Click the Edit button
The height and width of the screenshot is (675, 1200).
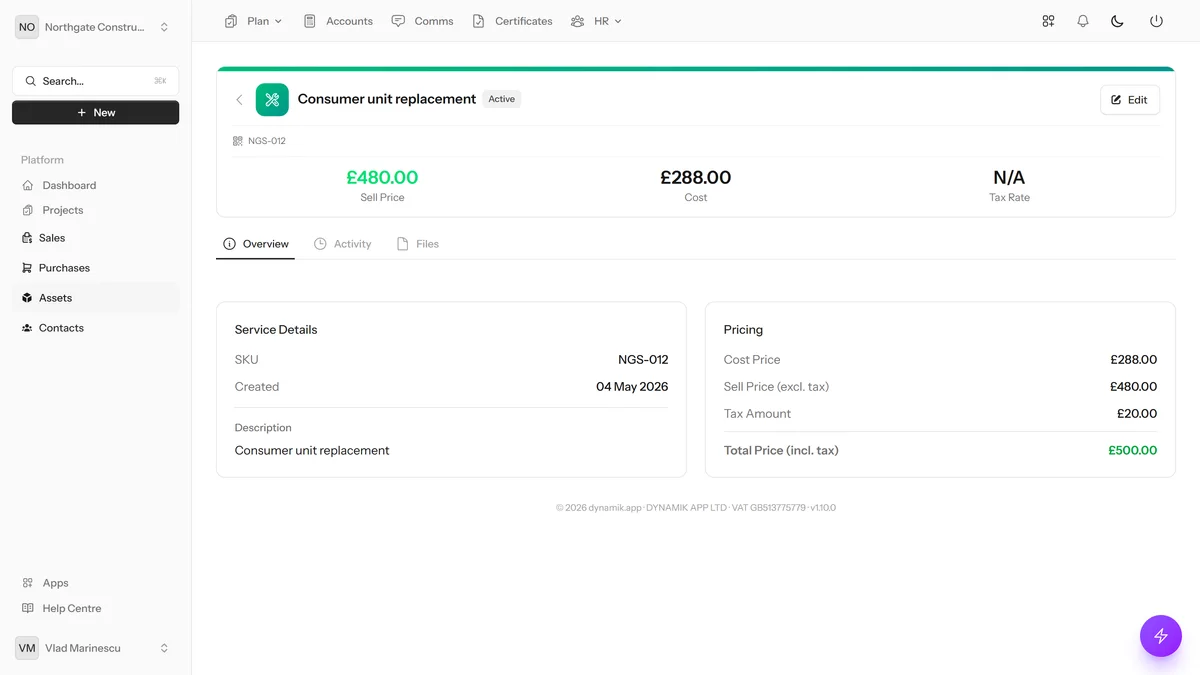[1130, 100]
